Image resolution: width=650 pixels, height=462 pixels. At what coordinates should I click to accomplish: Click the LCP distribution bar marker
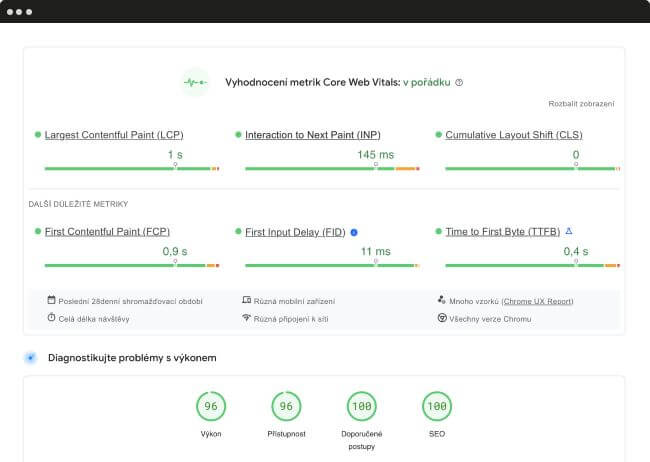[175, 166]
